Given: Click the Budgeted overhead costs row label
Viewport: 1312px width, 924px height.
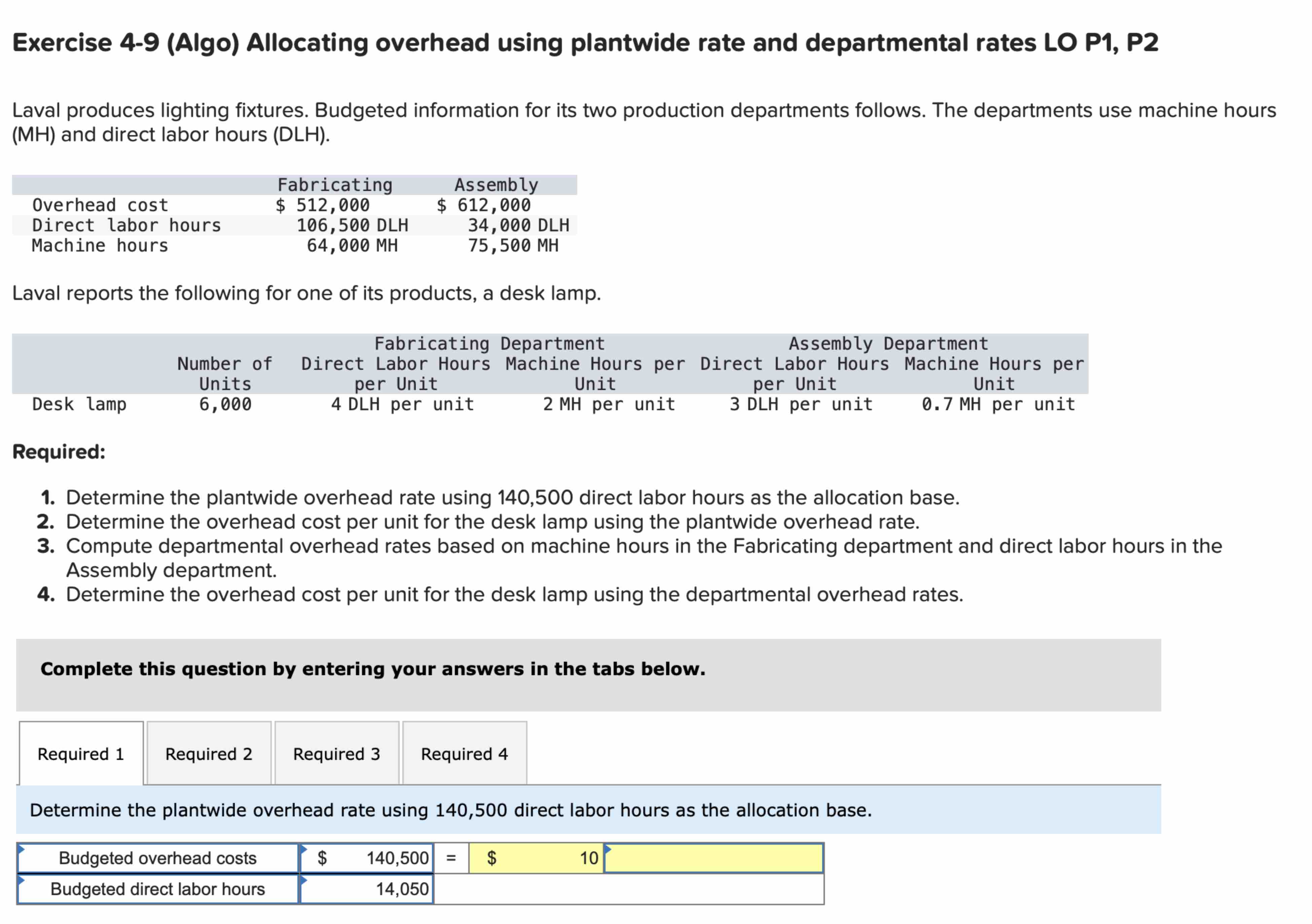Looking at the screenshot, I should point(157,858).
